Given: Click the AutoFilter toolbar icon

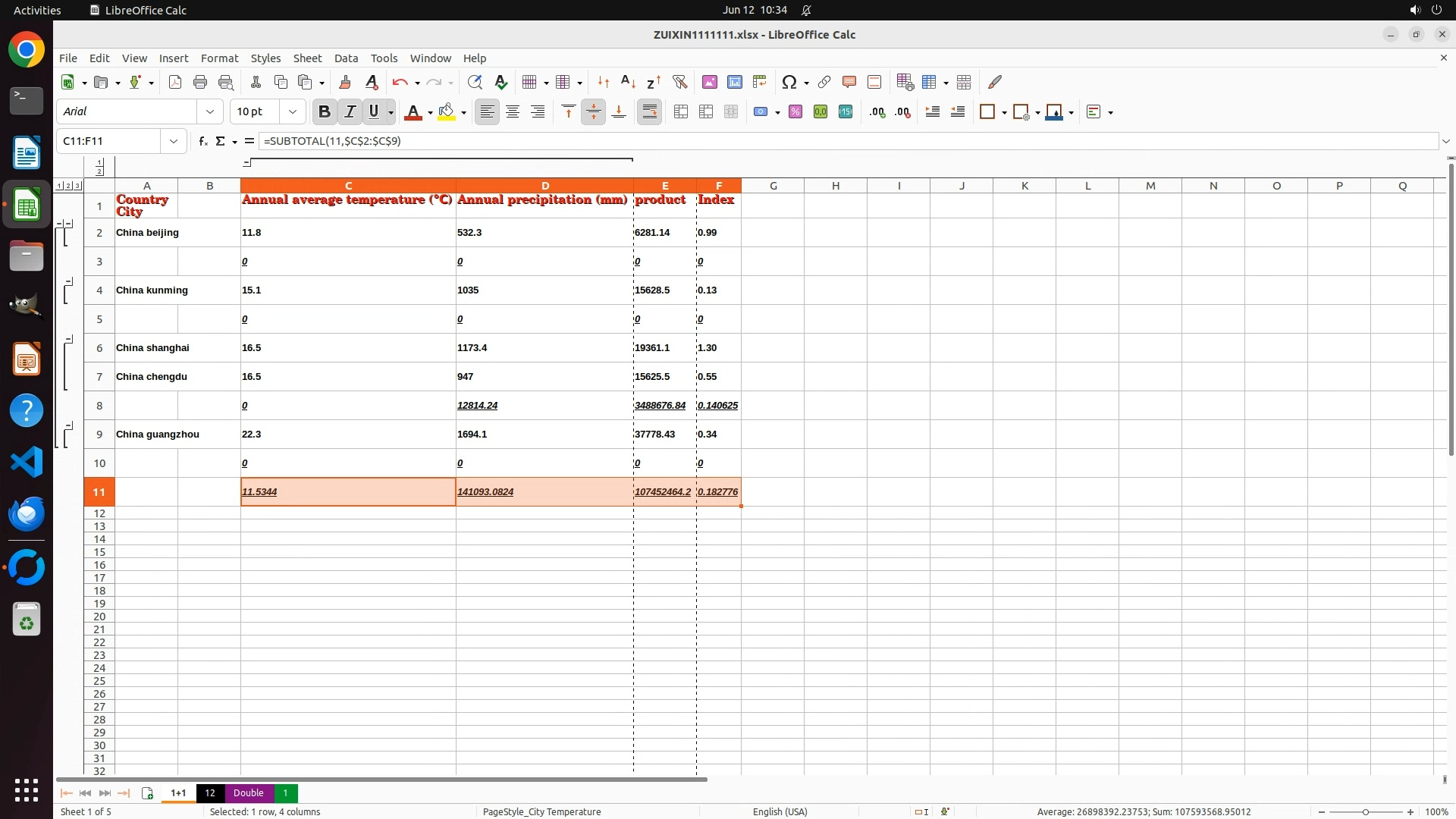Looking at the screenshot, I should 679,82.
